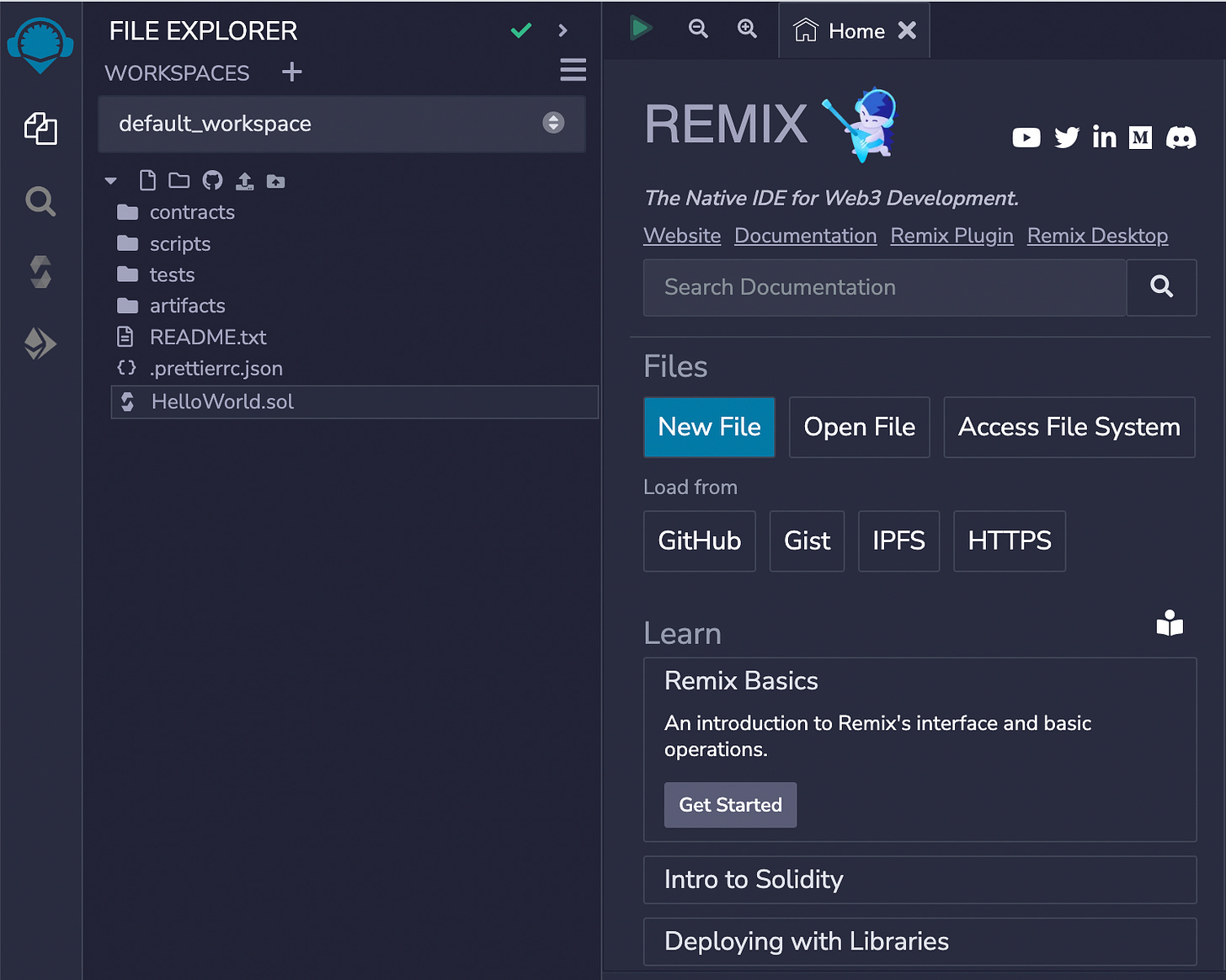Viewport: 1226px width, 980px height.
Task: Click the Remix Plugin link
Action: pyautogui.click(x=952, y=236)
